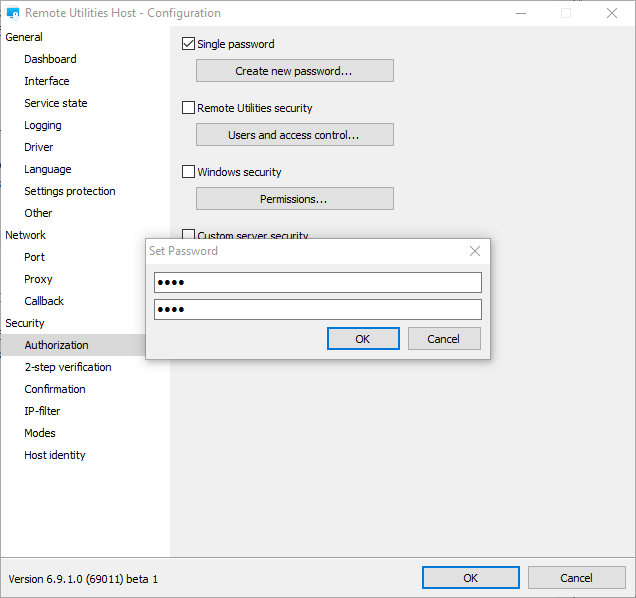The image size is (636, 598).
Task: Click the Create new password button
Action: tap(295, 71)
